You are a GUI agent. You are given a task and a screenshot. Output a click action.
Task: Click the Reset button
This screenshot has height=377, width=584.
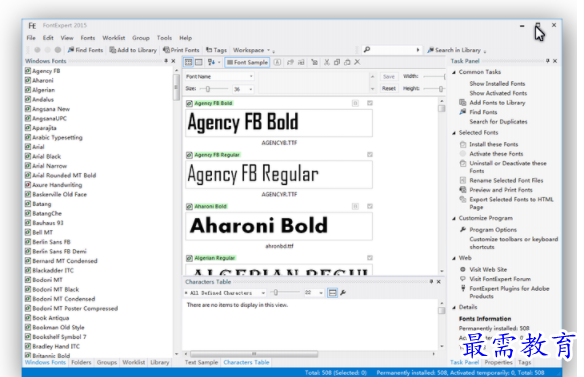click(389, 89)
